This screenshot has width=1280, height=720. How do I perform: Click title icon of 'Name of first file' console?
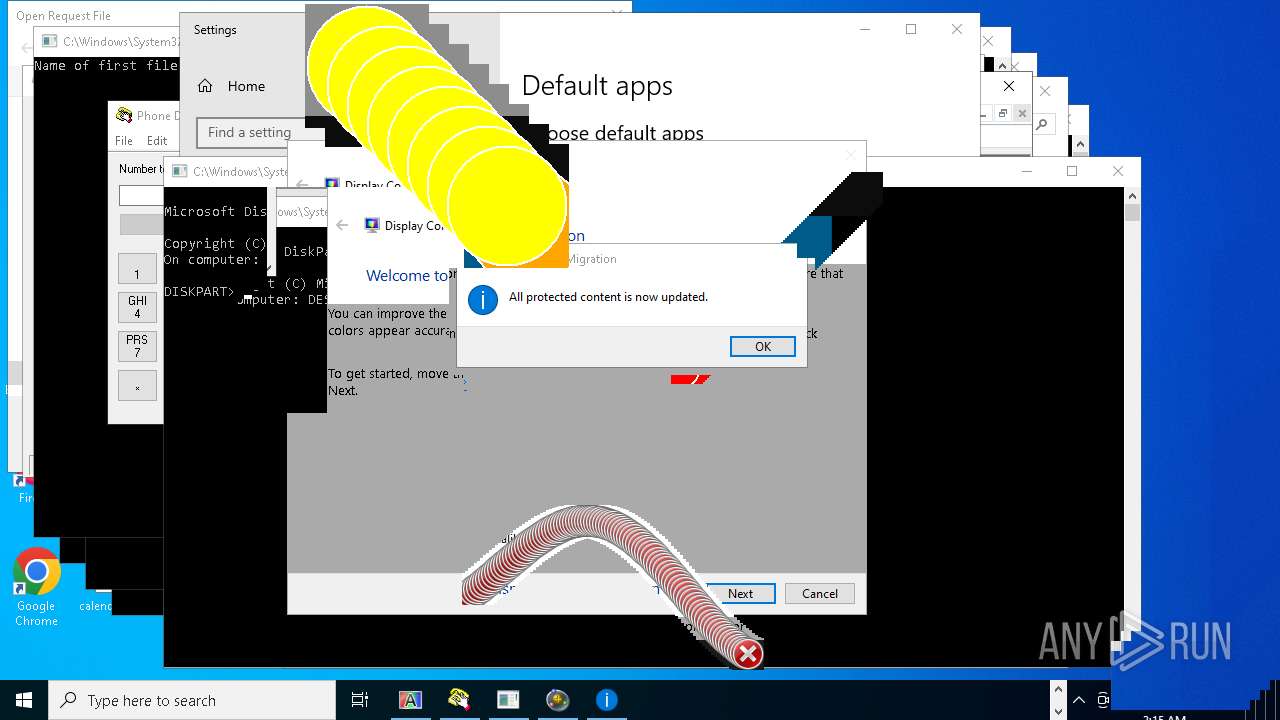[x=50, y=42]
